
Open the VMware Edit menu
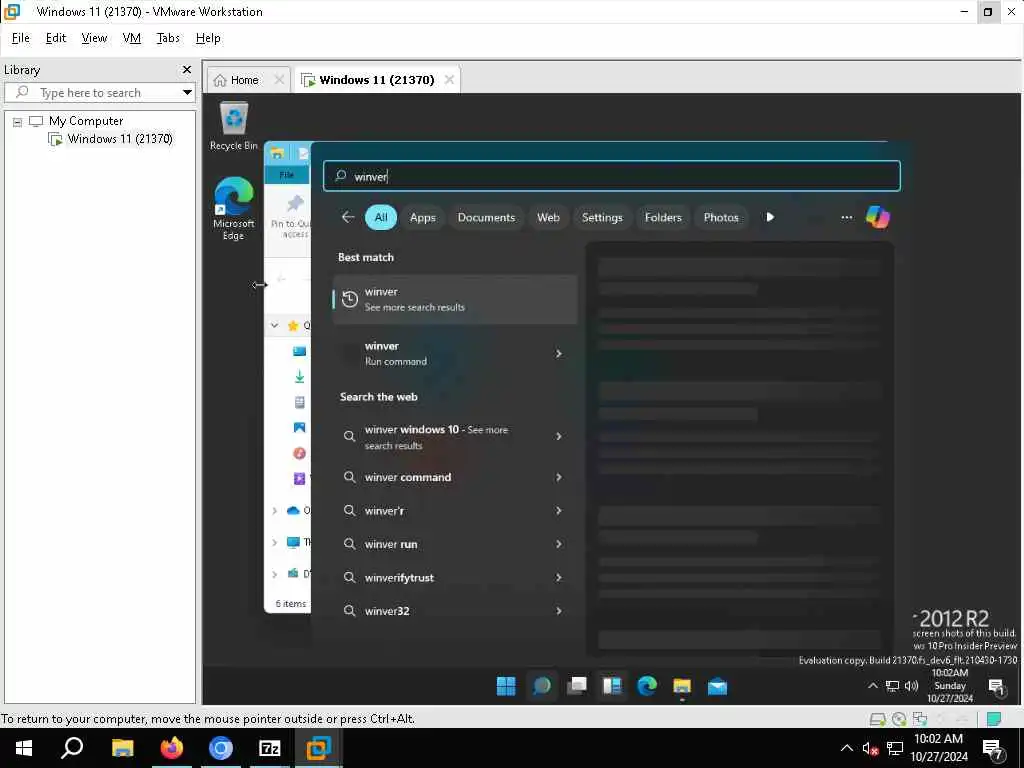56,38
